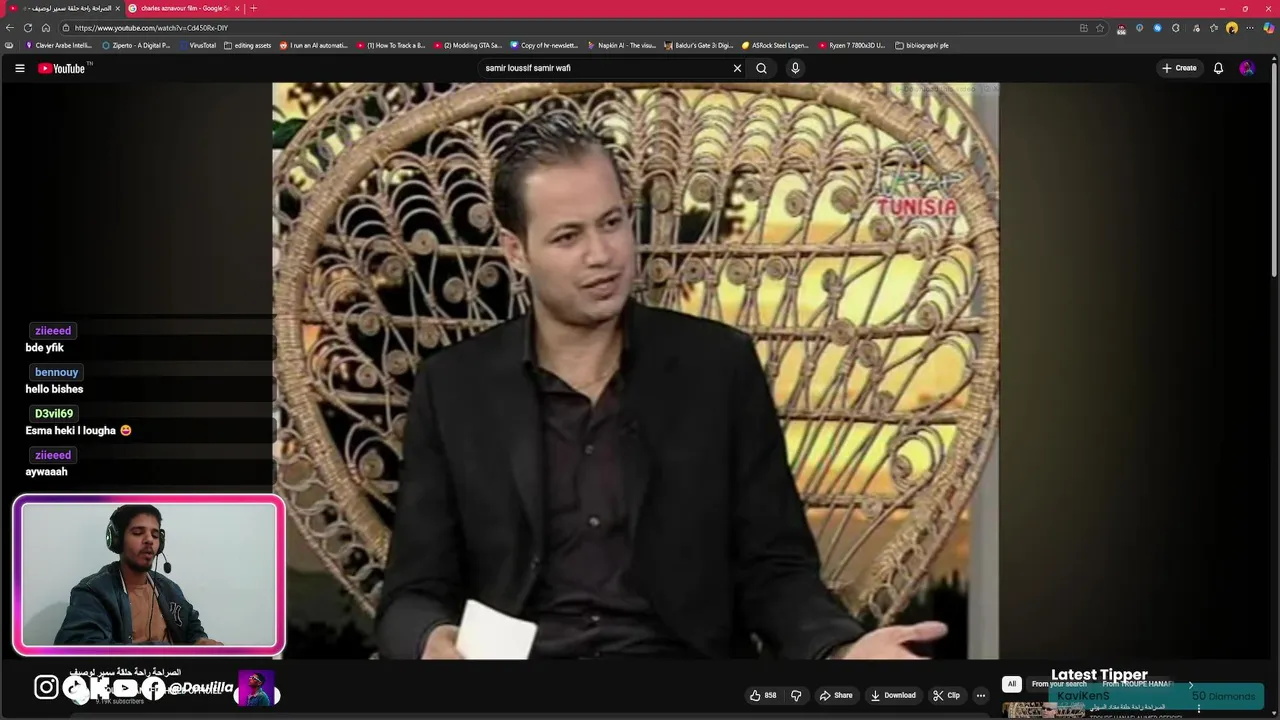The width and height of the screenshot is (1280, 720).
Task: Open a new browser tab
Action: coord(253,8)
